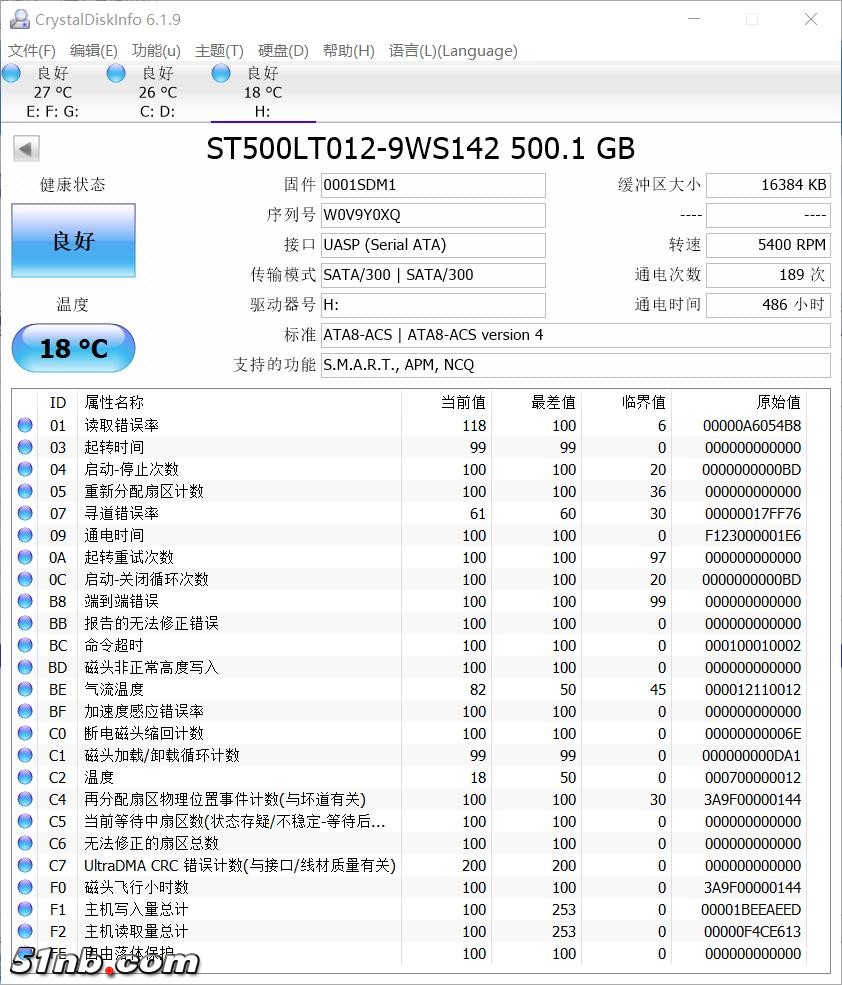Click the 最差值 column header
Viewport: 842px width, 985px height.
[553, 403]
